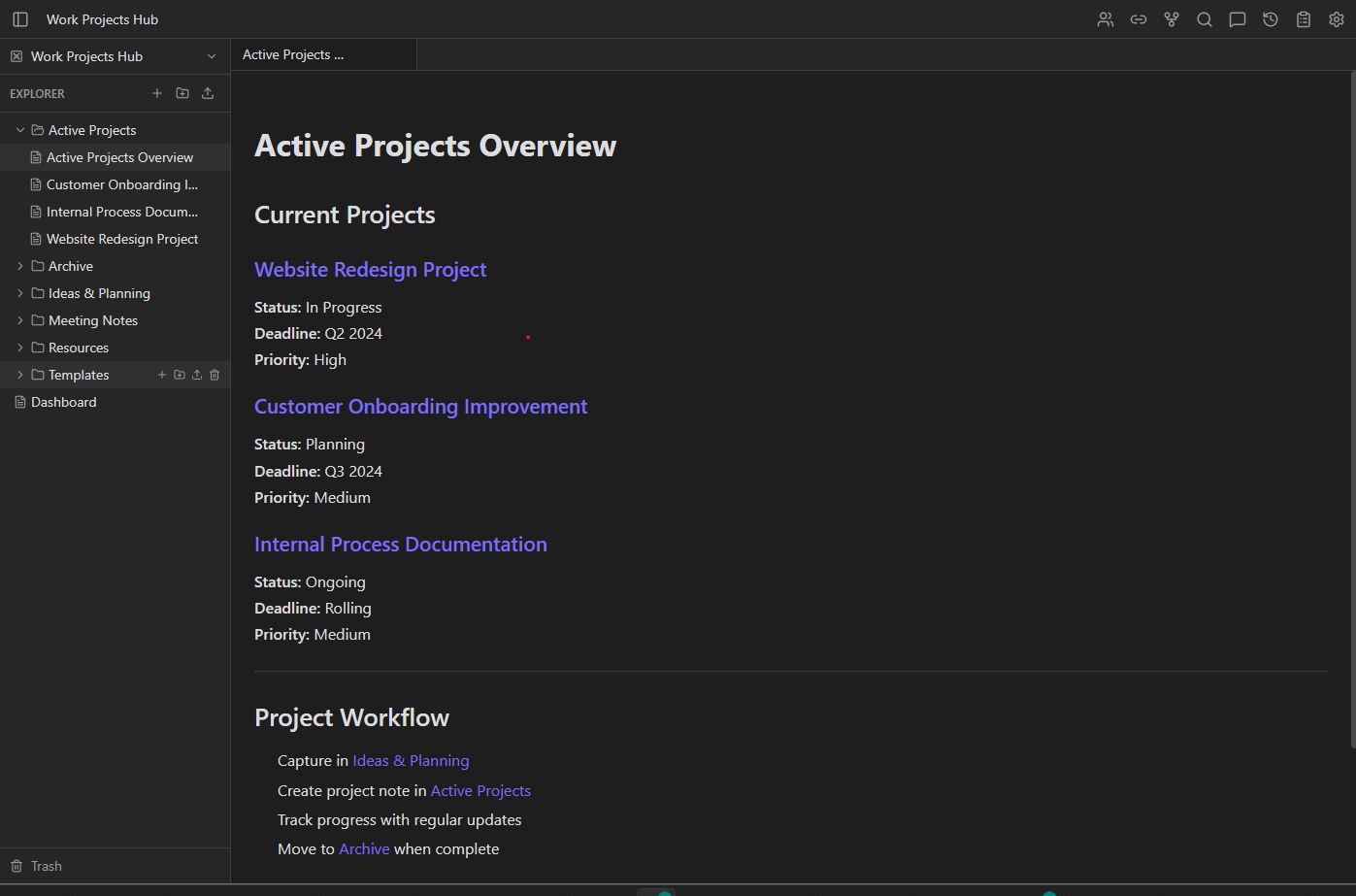Switch to the Active Projects tab
1356x896 pixels.
[x=293, y=54]
